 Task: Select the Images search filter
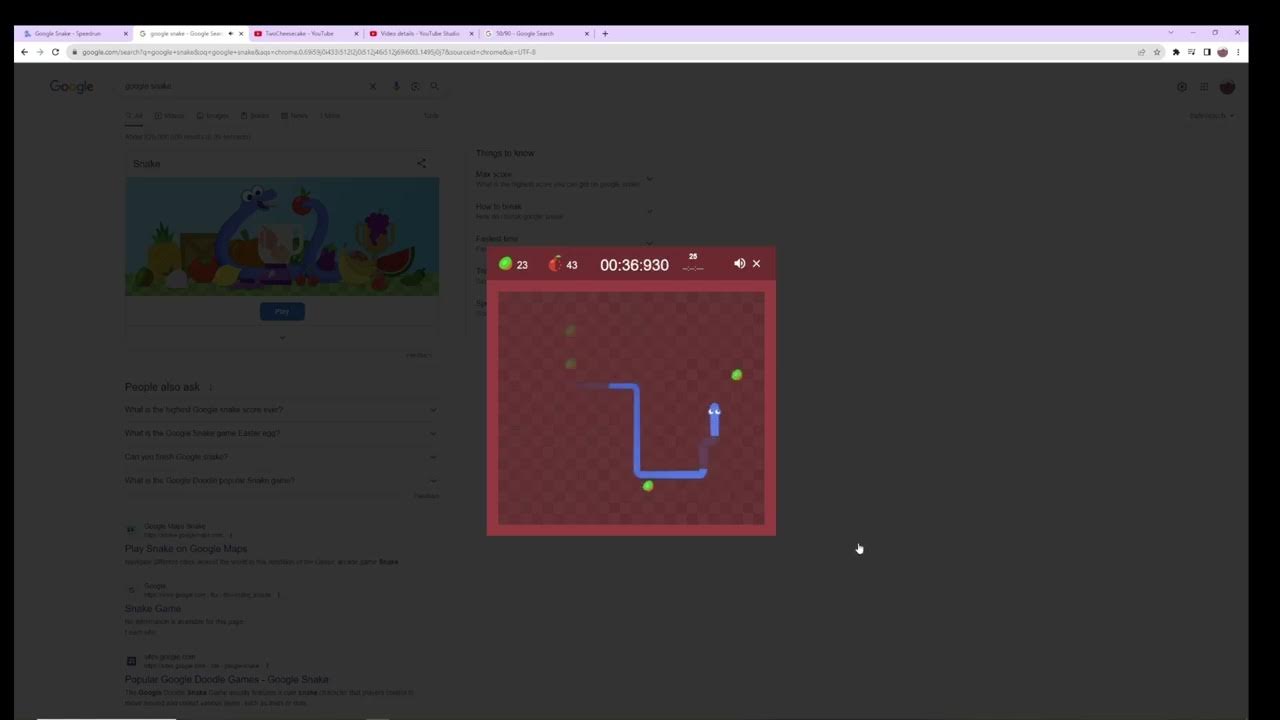(x=212, y=116)
